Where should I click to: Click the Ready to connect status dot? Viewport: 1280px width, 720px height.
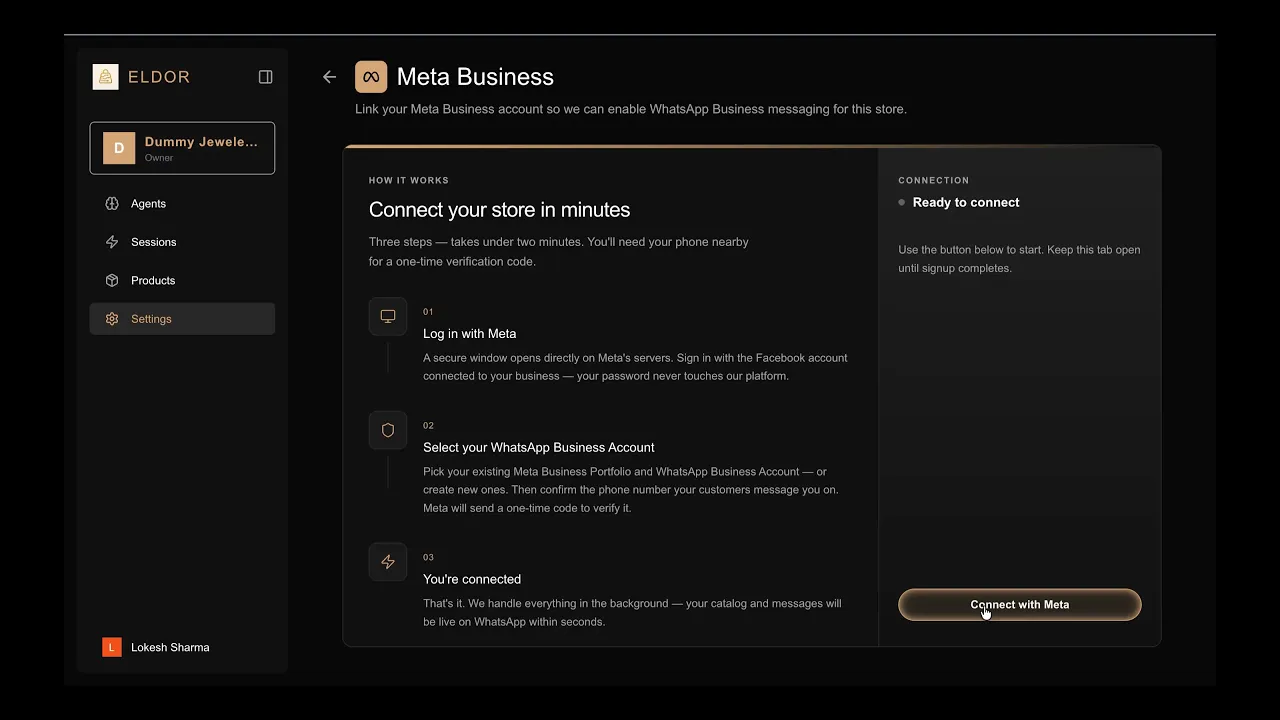coord(902,202)
